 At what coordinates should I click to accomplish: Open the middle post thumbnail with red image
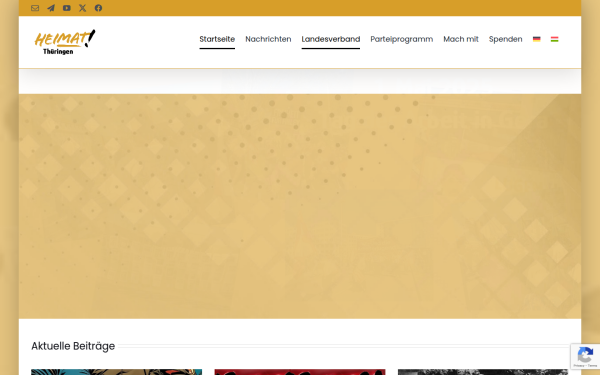(300, 372)
